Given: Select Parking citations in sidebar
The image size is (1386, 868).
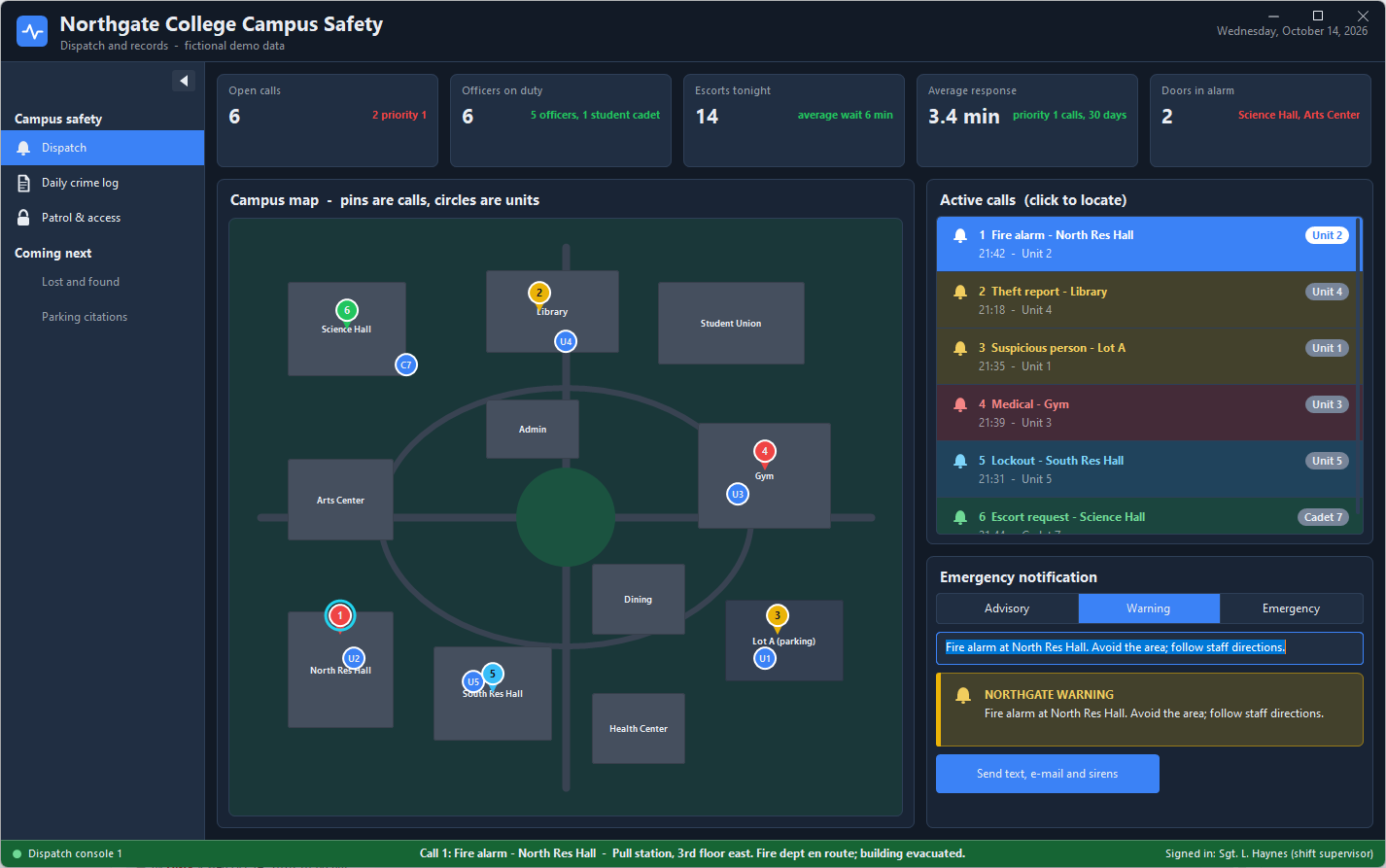Looking at the screenshot, I should [102, 317].
